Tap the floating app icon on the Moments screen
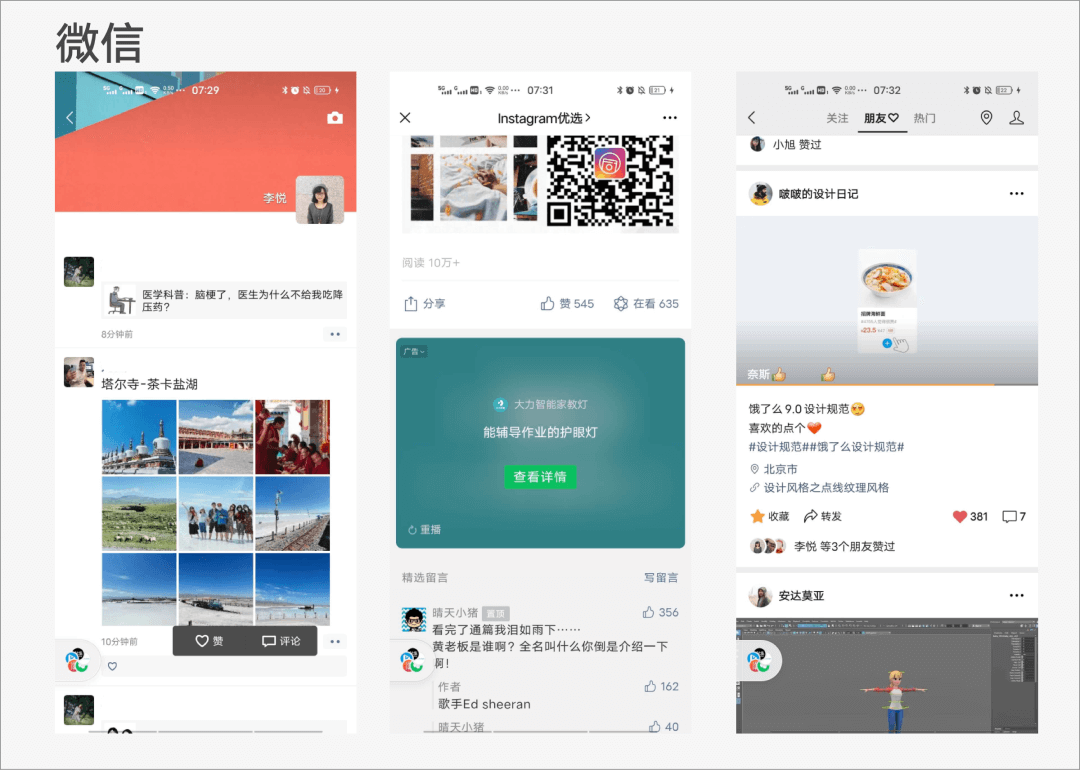Image resolution: width=1080 pixels, height=770 pixels. [76, 660]
